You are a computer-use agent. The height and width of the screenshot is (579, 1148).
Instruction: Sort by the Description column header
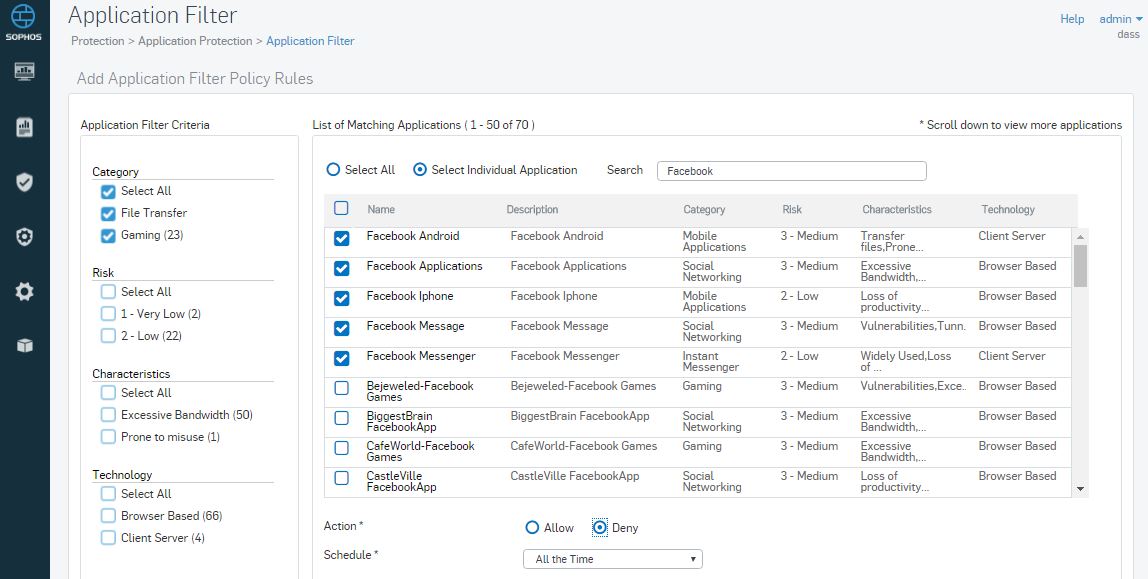pyautogui.click(x=532, y=209)
